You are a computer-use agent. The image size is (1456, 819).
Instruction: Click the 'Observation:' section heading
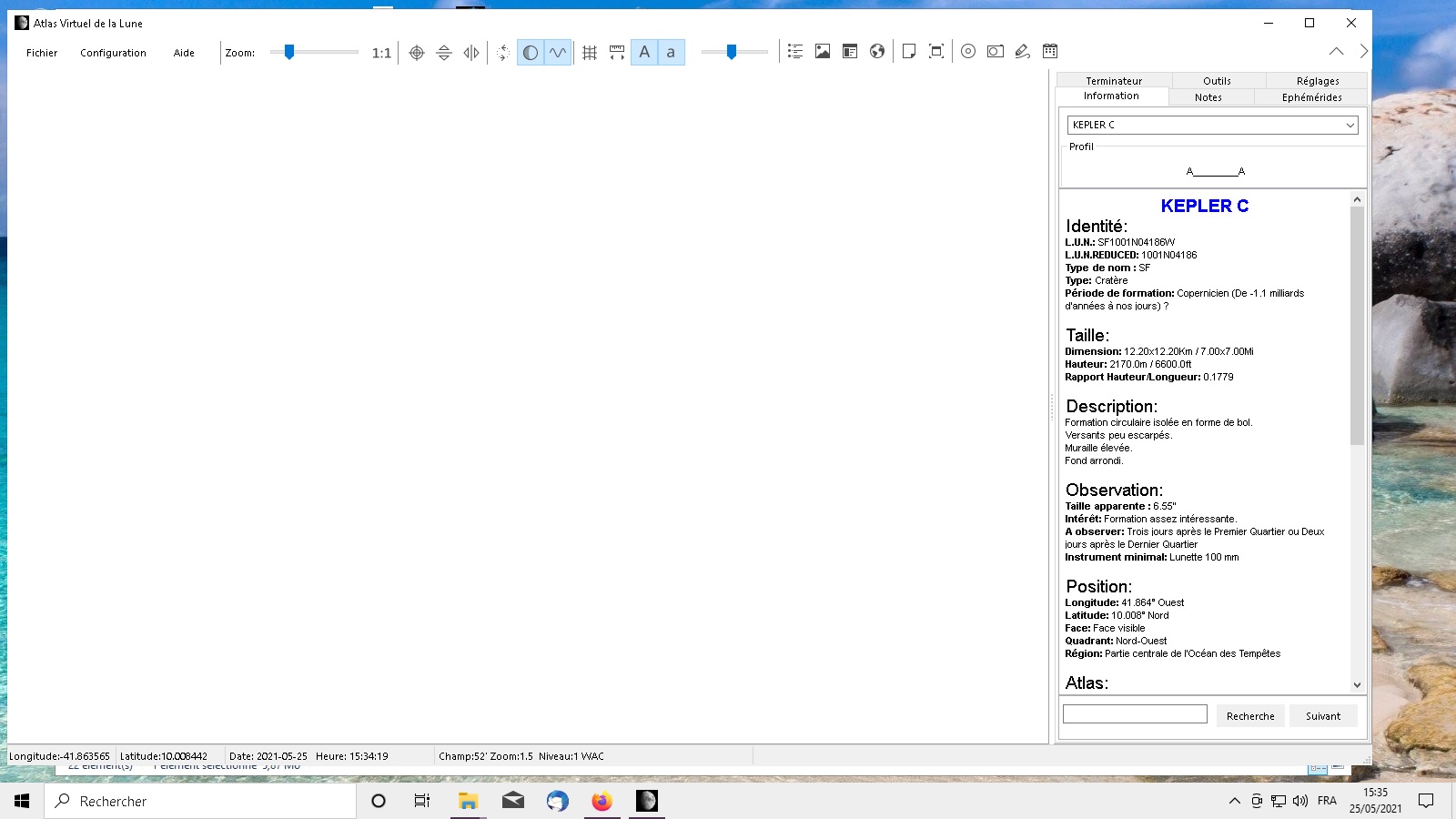1114,490
